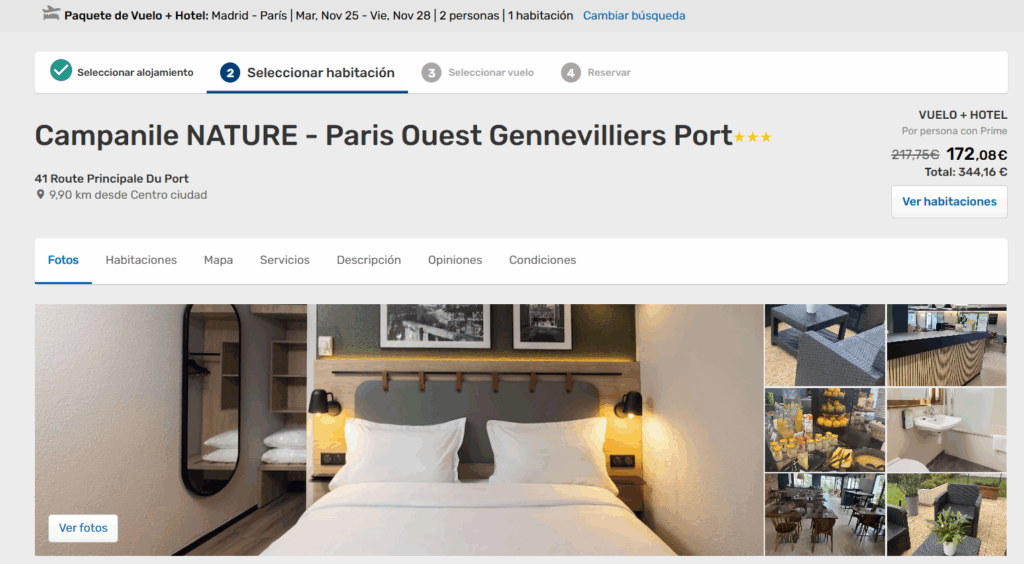Open the bathroom sink thumbnail
Viewport: 1024px width, 564px height.
click(946, 430)
